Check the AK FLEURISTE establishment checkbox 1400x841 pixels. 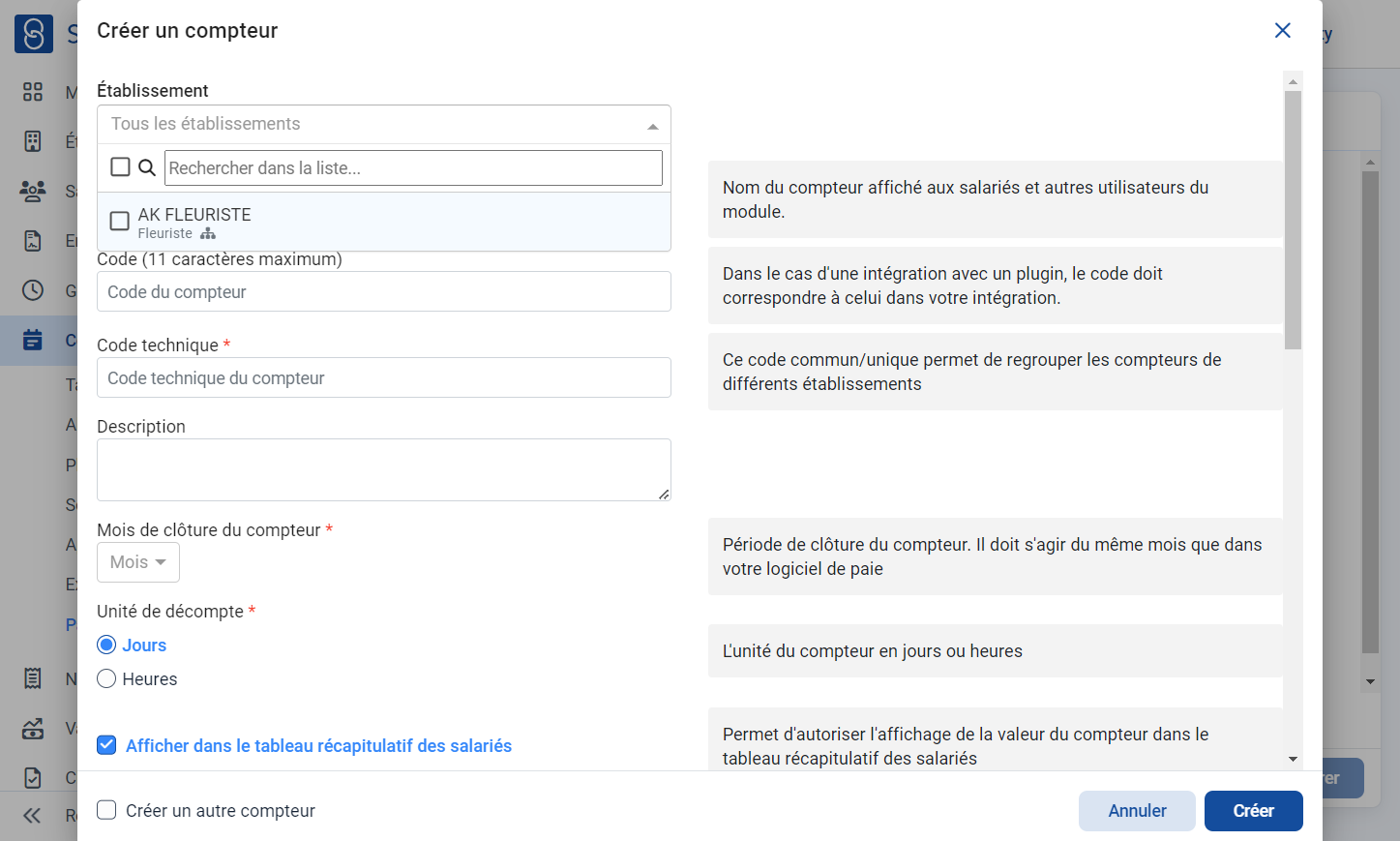pos(120,221)
